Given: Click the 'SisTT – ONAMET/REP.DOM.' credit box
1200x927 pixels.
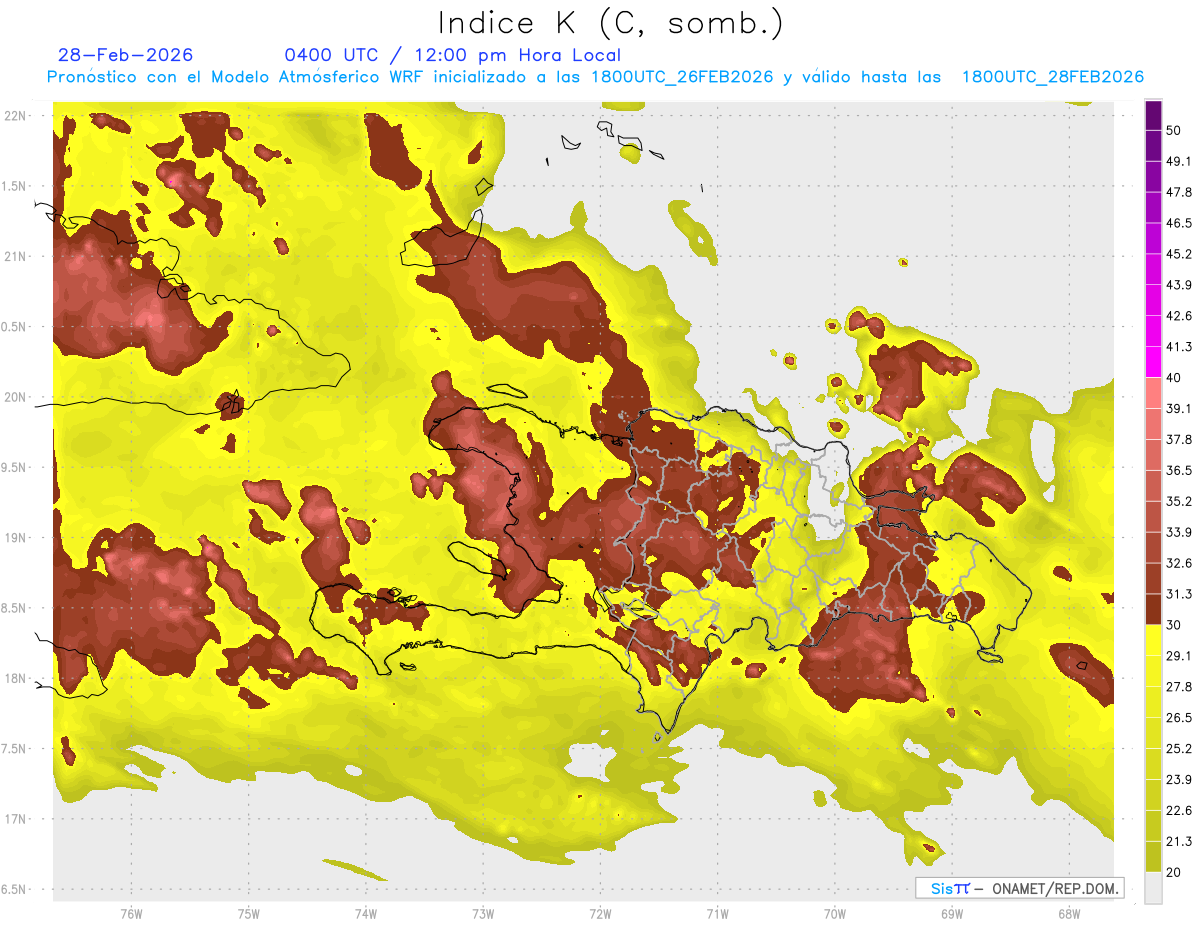Looking at the screenshot, I should (x=1019, y=888).
